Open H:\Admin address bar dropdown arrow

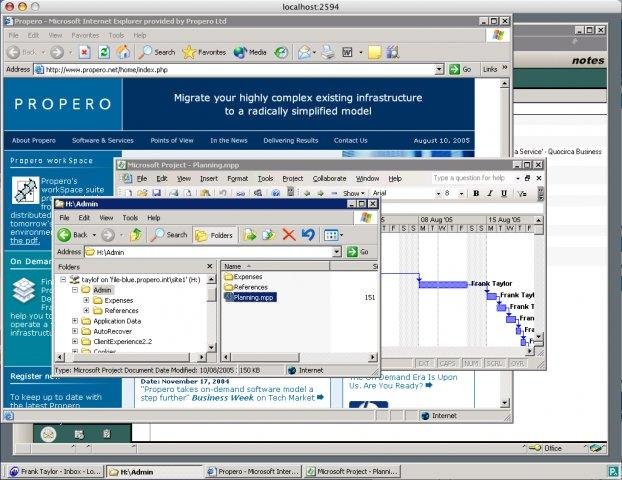click(x=336, y=252)
